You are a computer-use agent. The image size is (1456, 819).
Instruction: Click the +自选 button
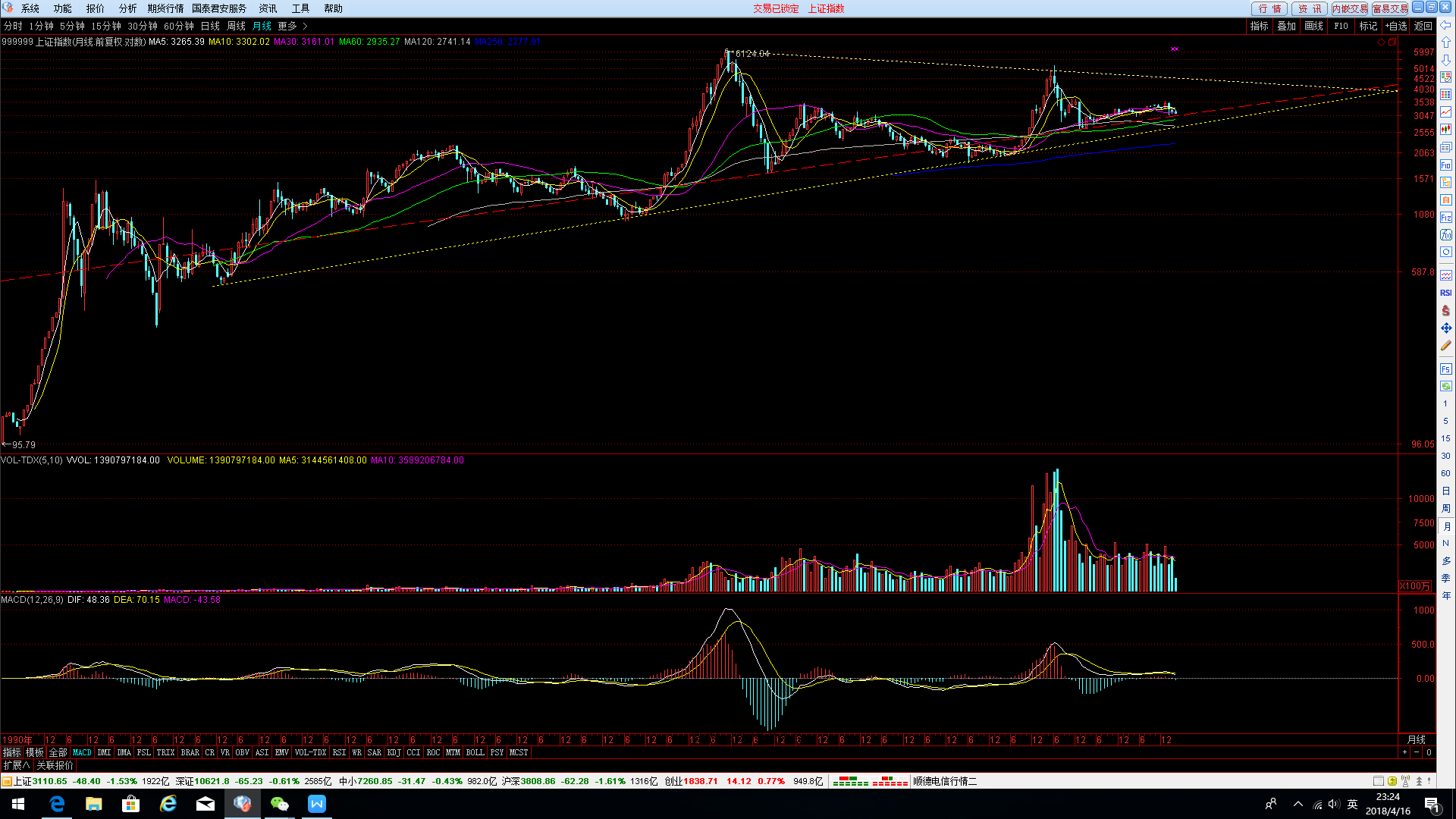click(x=1395, y=26)
